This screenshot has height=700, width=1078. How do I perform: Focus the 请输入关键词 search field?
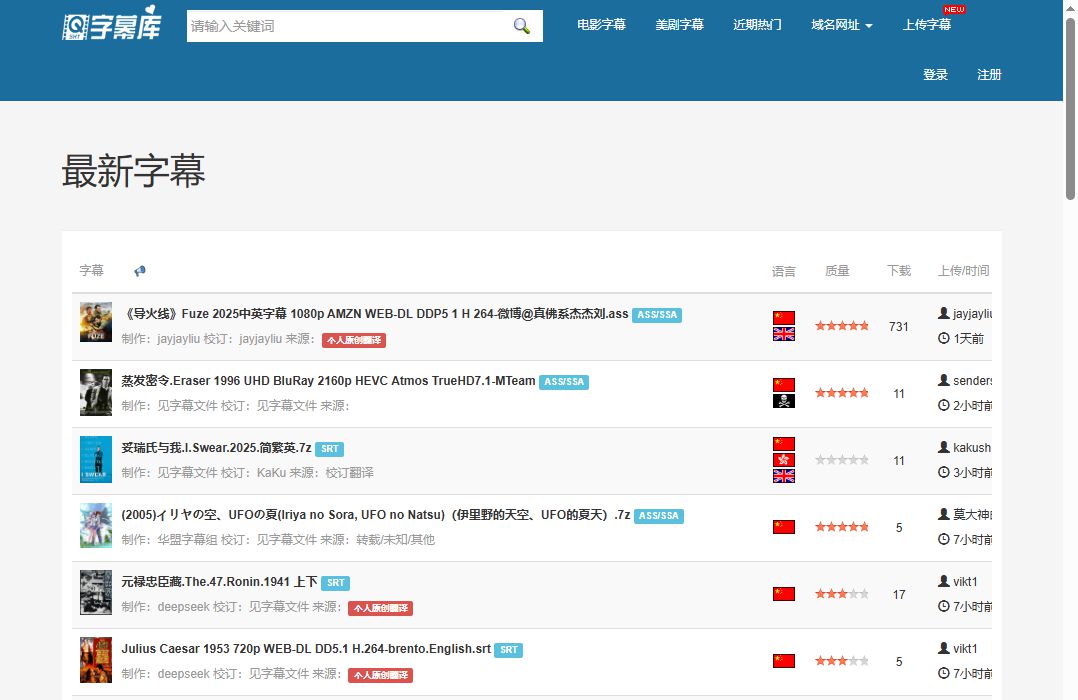pyautogui.click(x=347, y=26)
